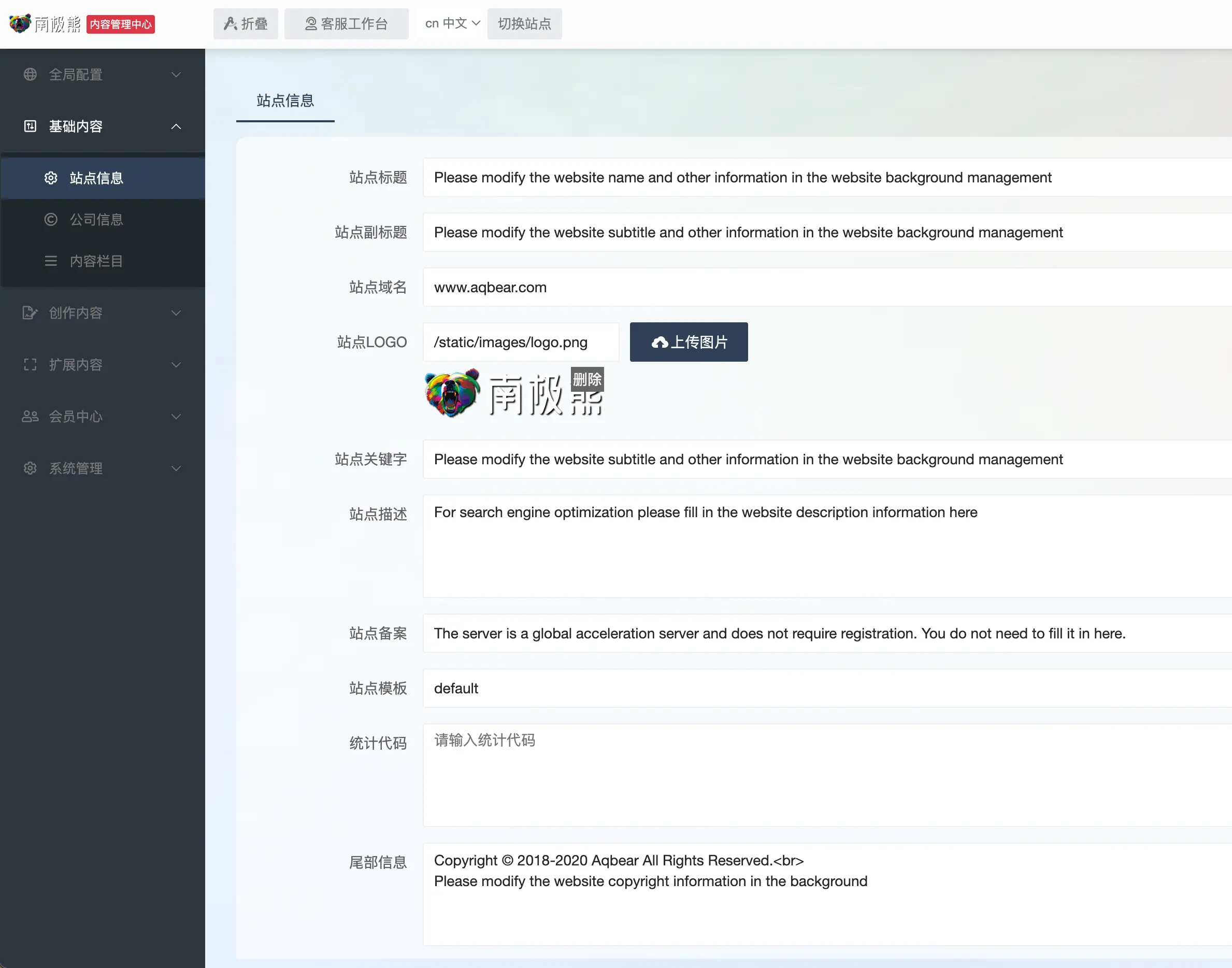Viewport: 1232px width, 968px height.
Task: Click the 站点模板 field label
Action: 378,688
